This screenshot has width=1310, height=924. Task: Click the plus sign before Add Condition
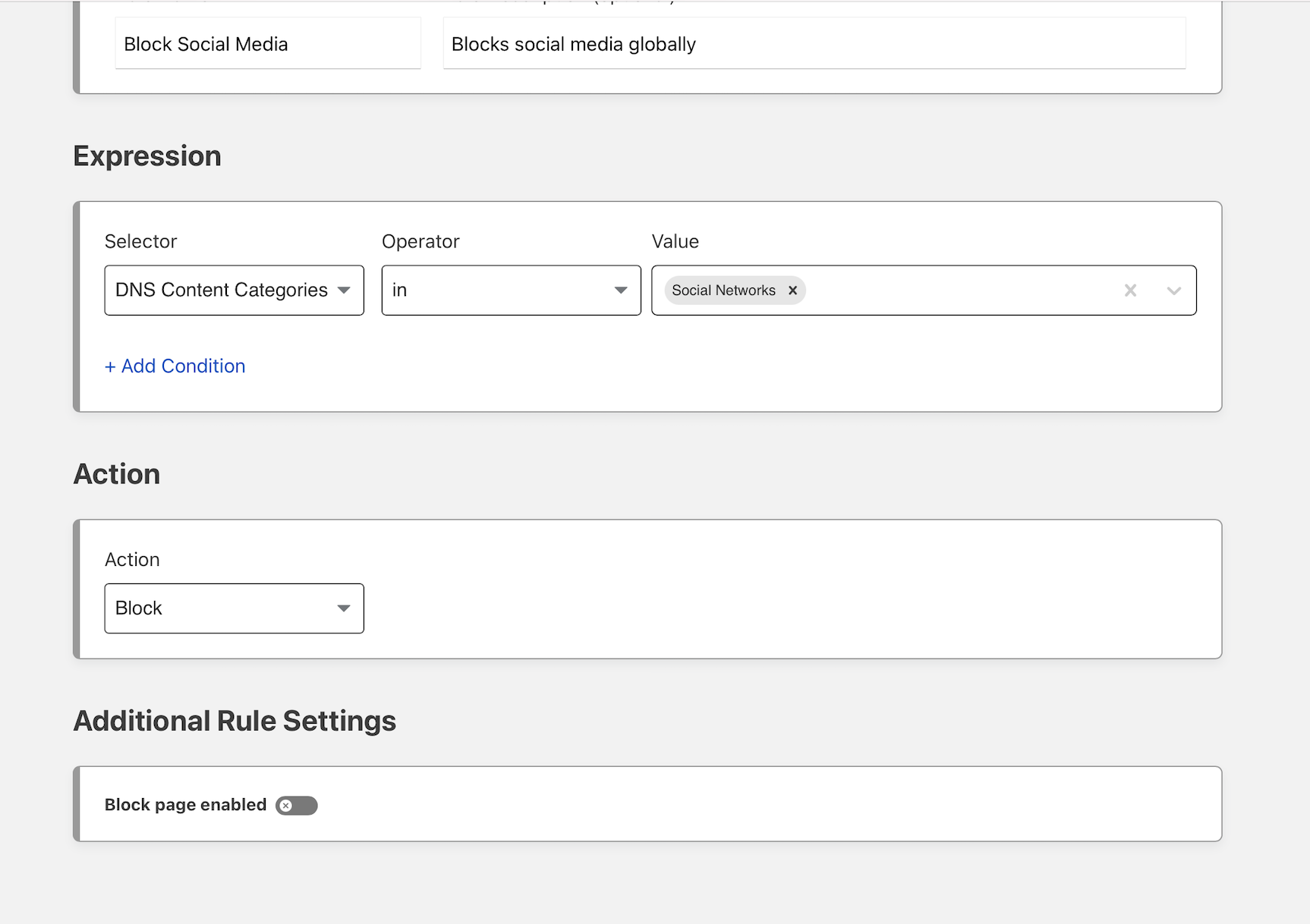coord(110,367)
